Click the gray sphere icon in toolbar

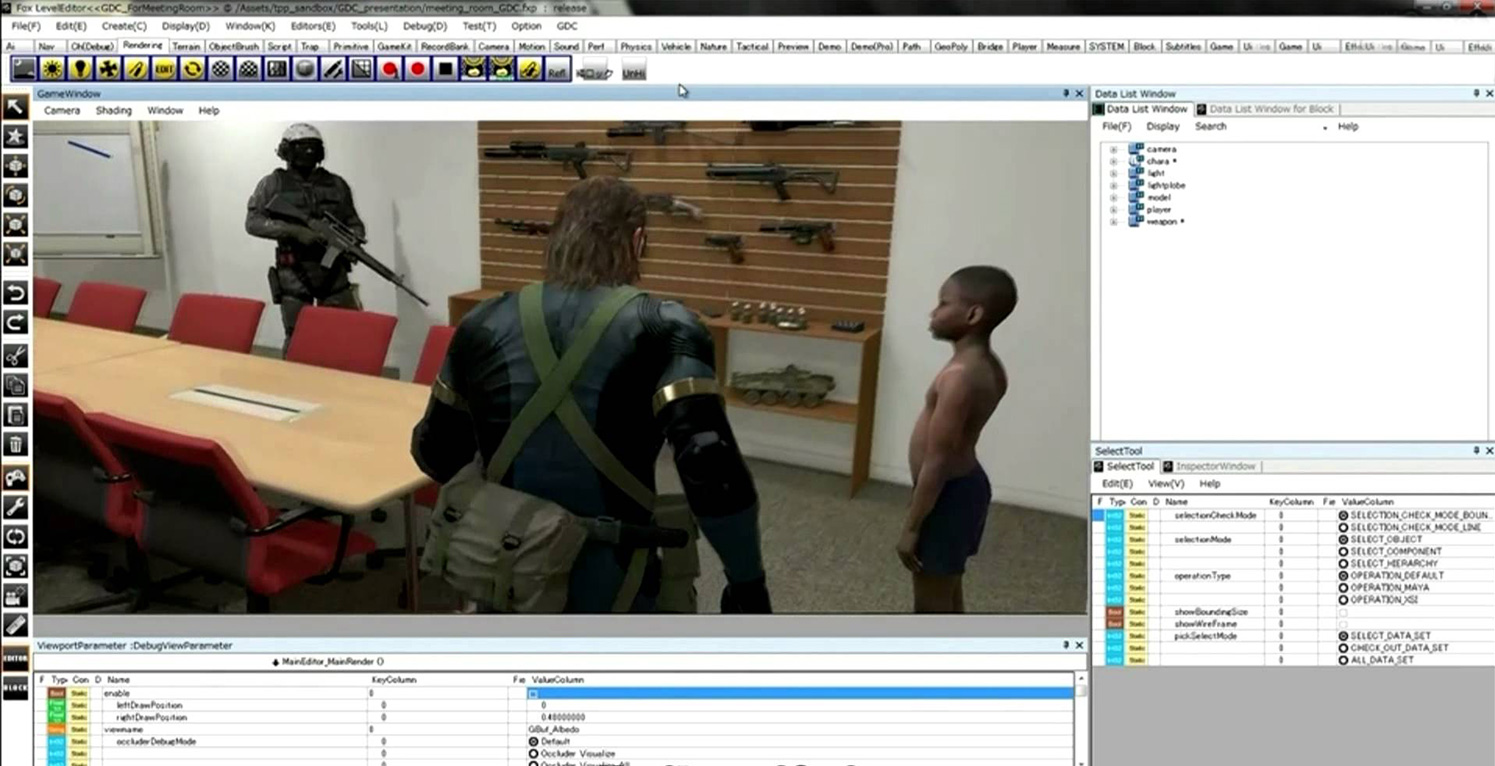pos(305,69)
